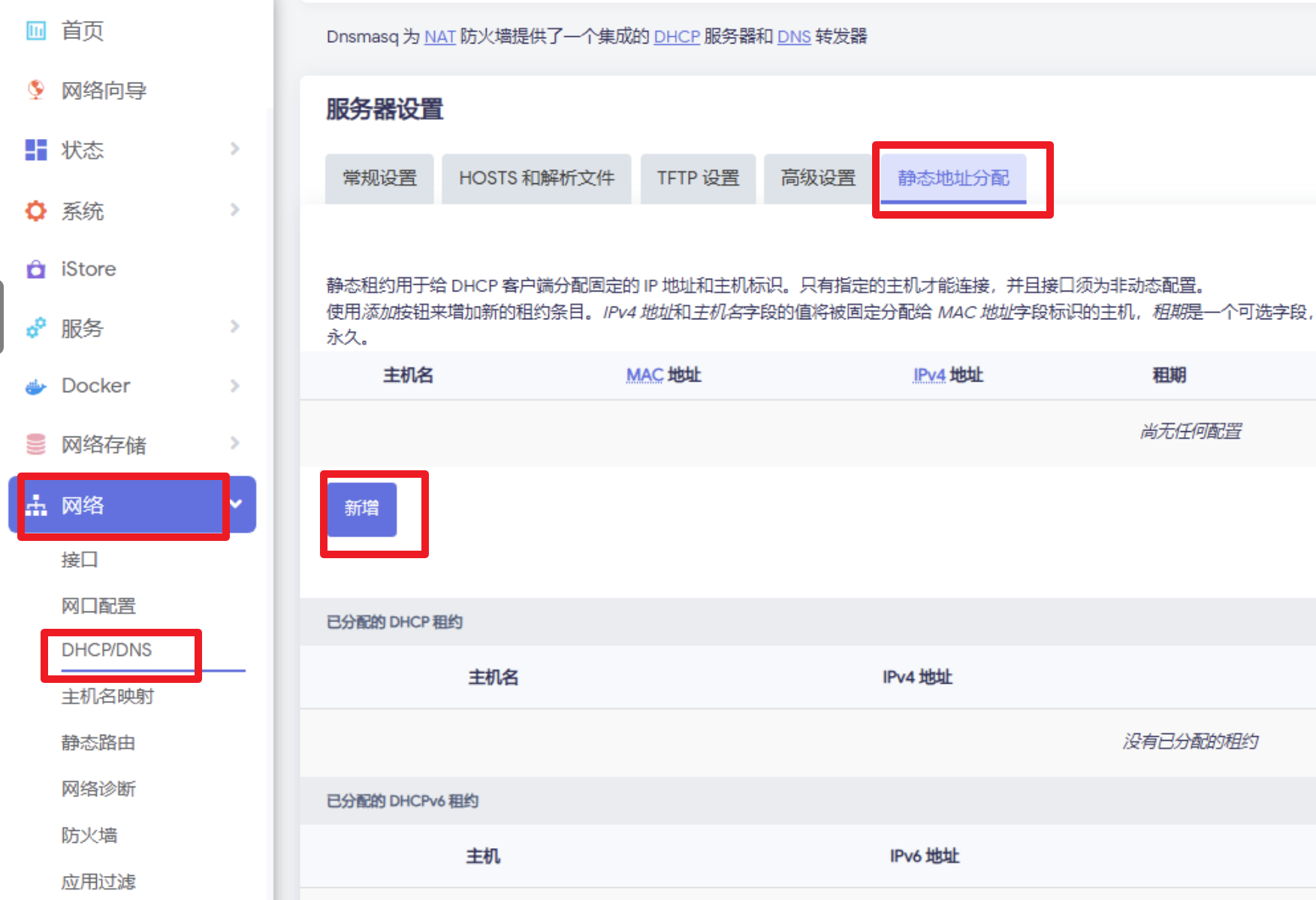Collapse the 网络 menu chevron

tap(236, 503)
